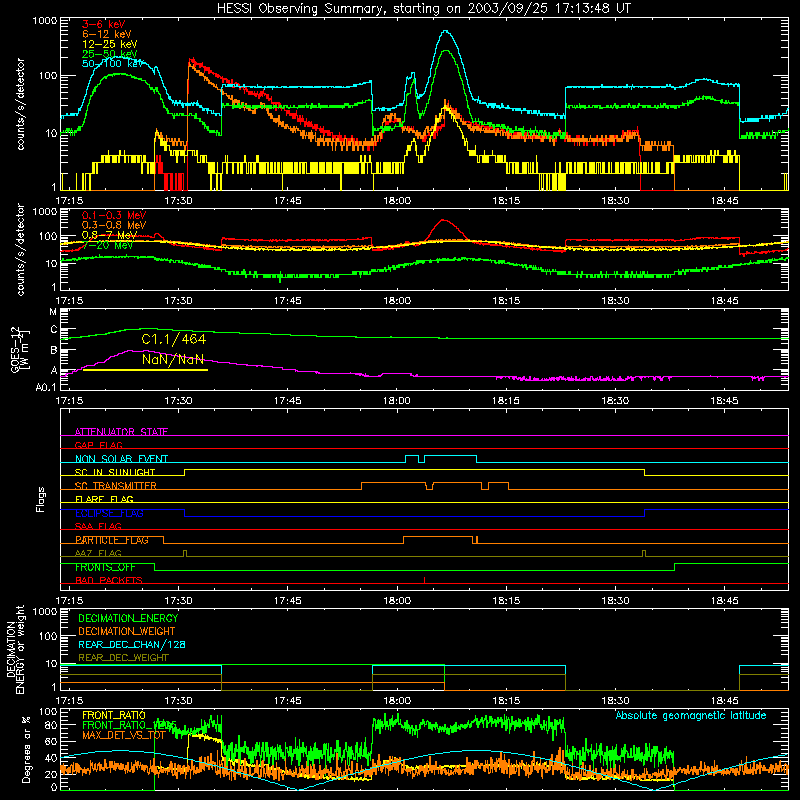The height and width of the screenshot is (800, 800).
Task: Click the A0.1 tick label on GOES axis
Action: click(x=46, y=388)
